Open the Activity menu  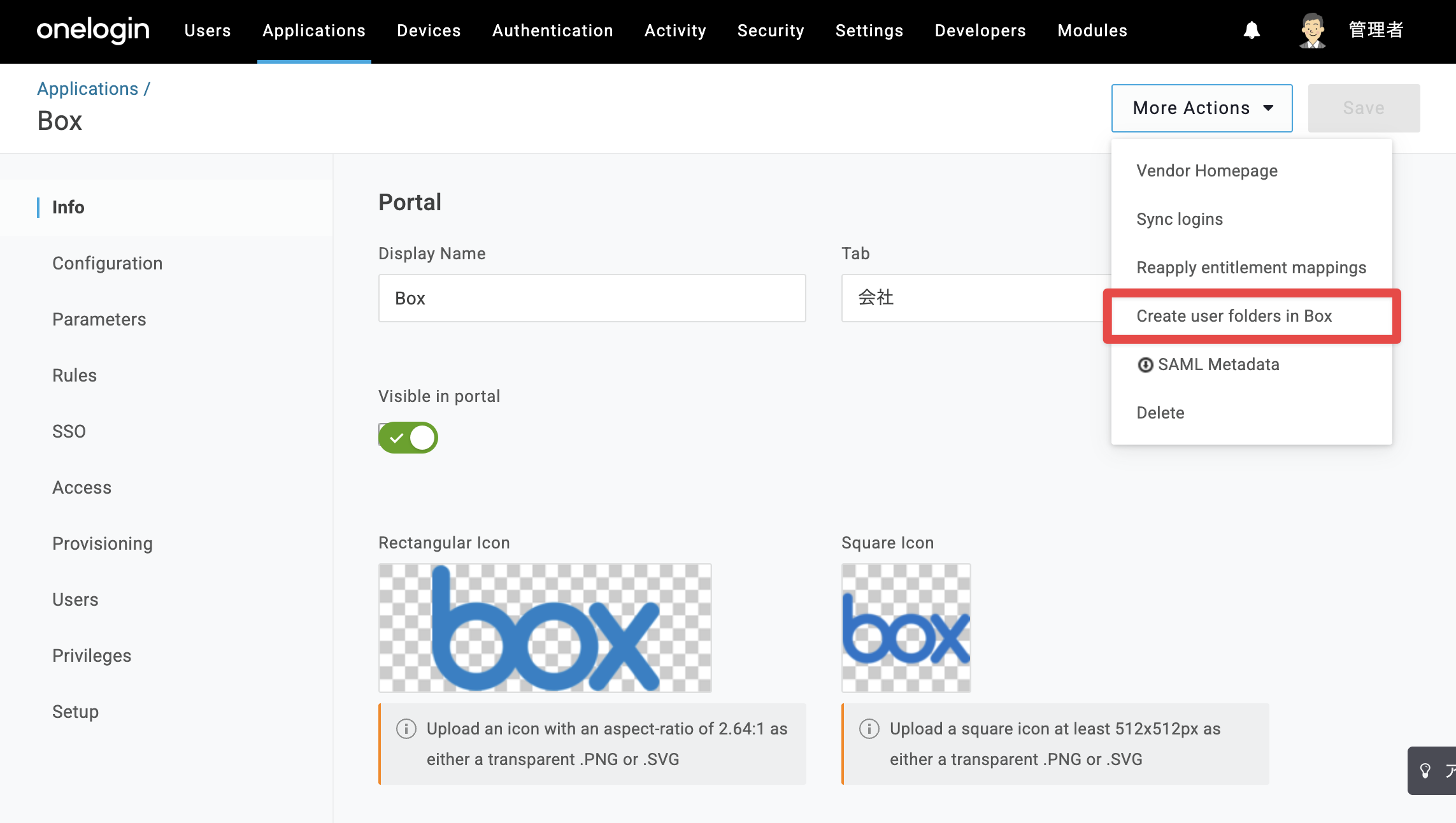click(675, 31)
